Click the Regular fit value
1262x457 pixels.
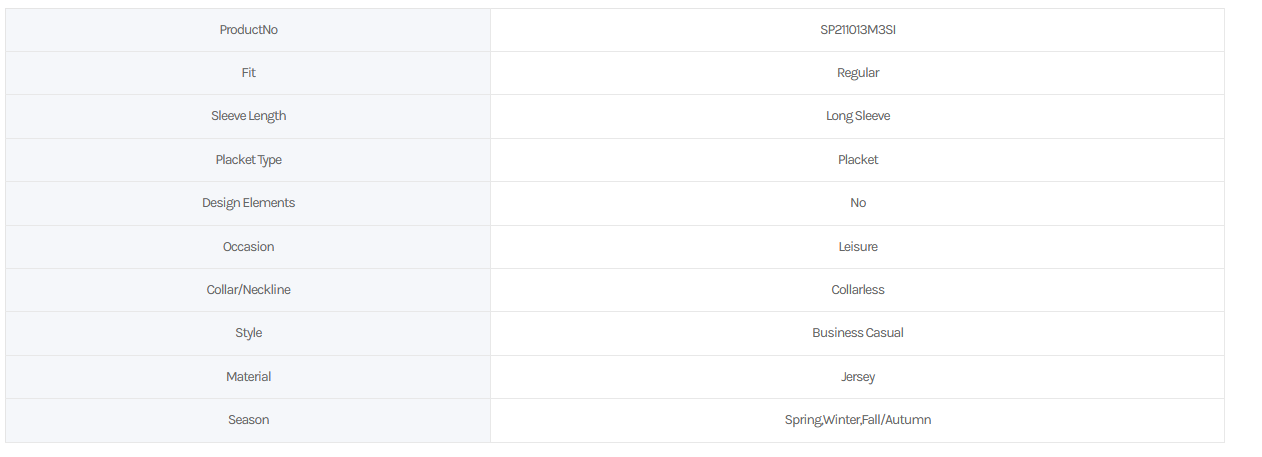[857, 73]
